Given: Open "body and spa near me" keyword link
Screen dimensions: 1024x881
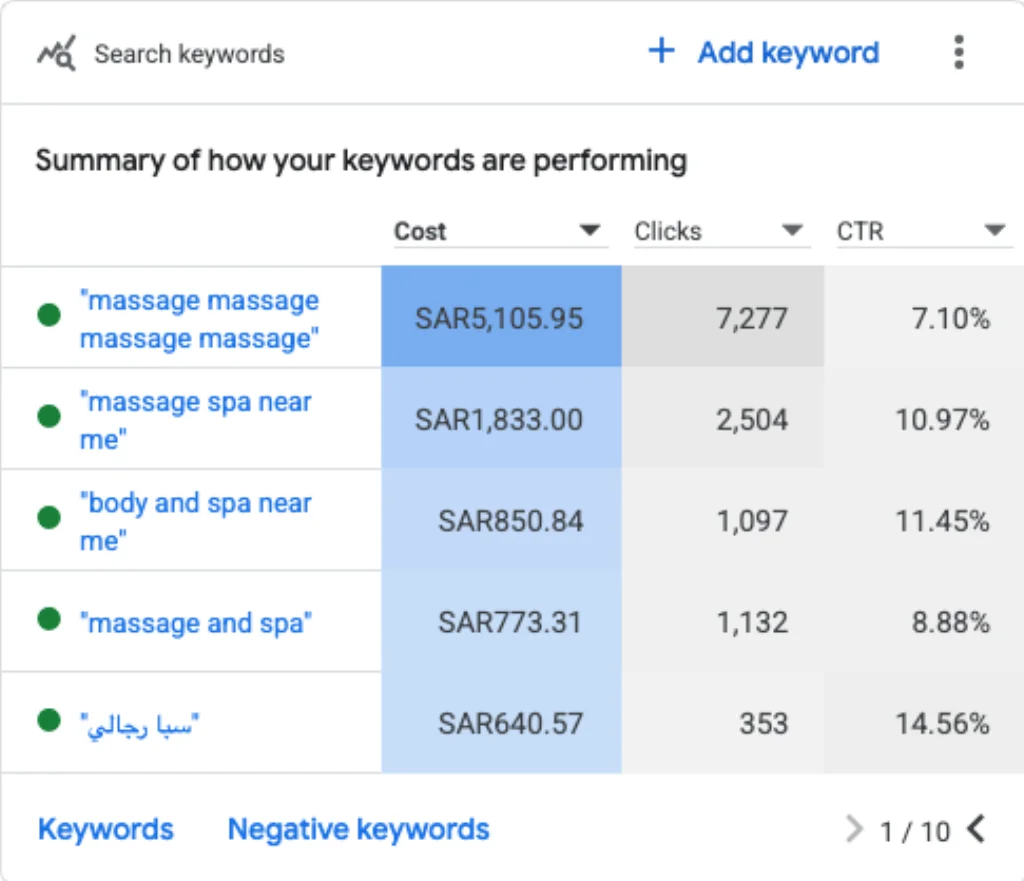Looking at the screenshot, I should (195, 521).
